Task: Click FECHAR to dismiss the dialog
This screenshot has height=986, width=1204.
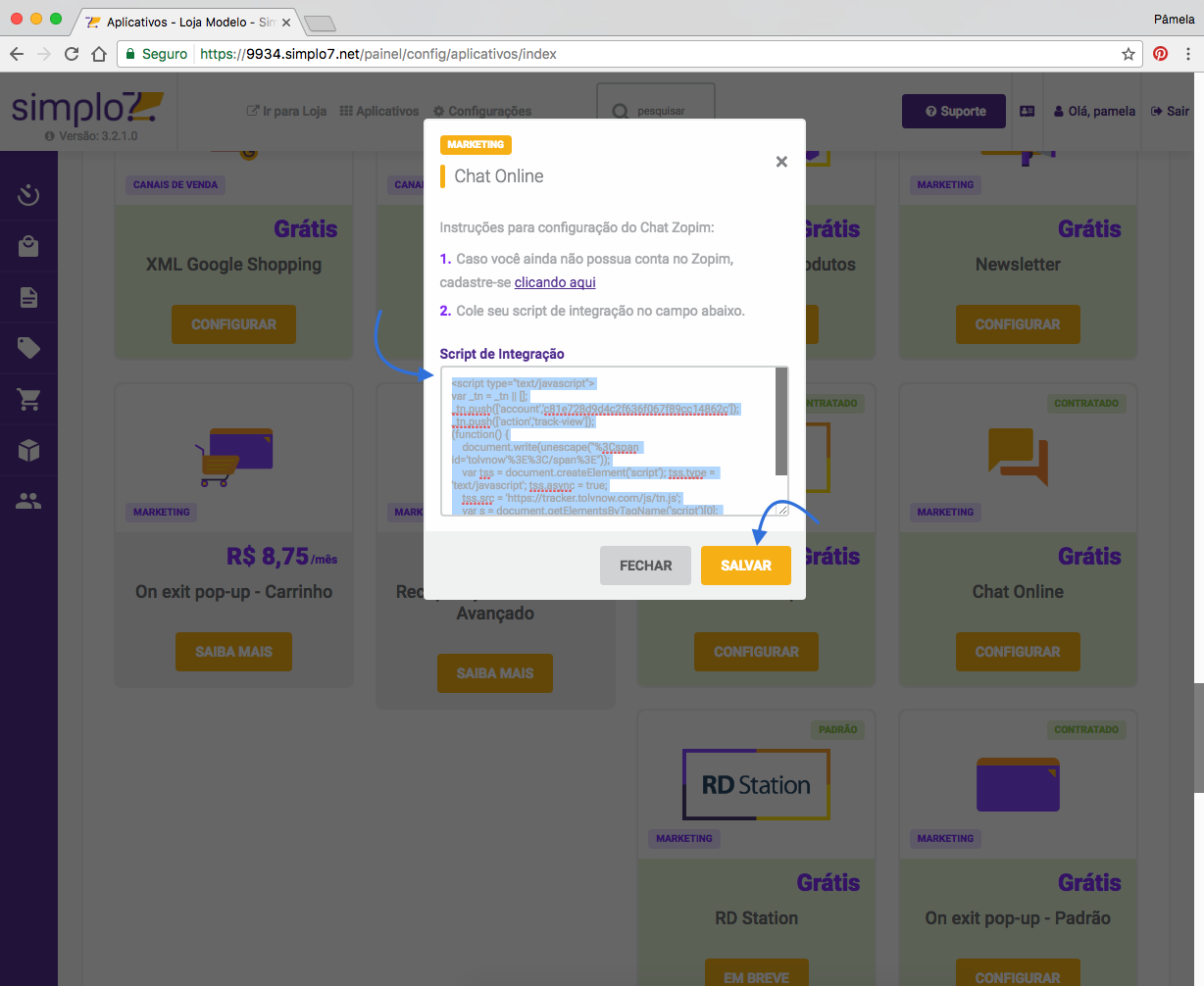Action: [646, 566]
